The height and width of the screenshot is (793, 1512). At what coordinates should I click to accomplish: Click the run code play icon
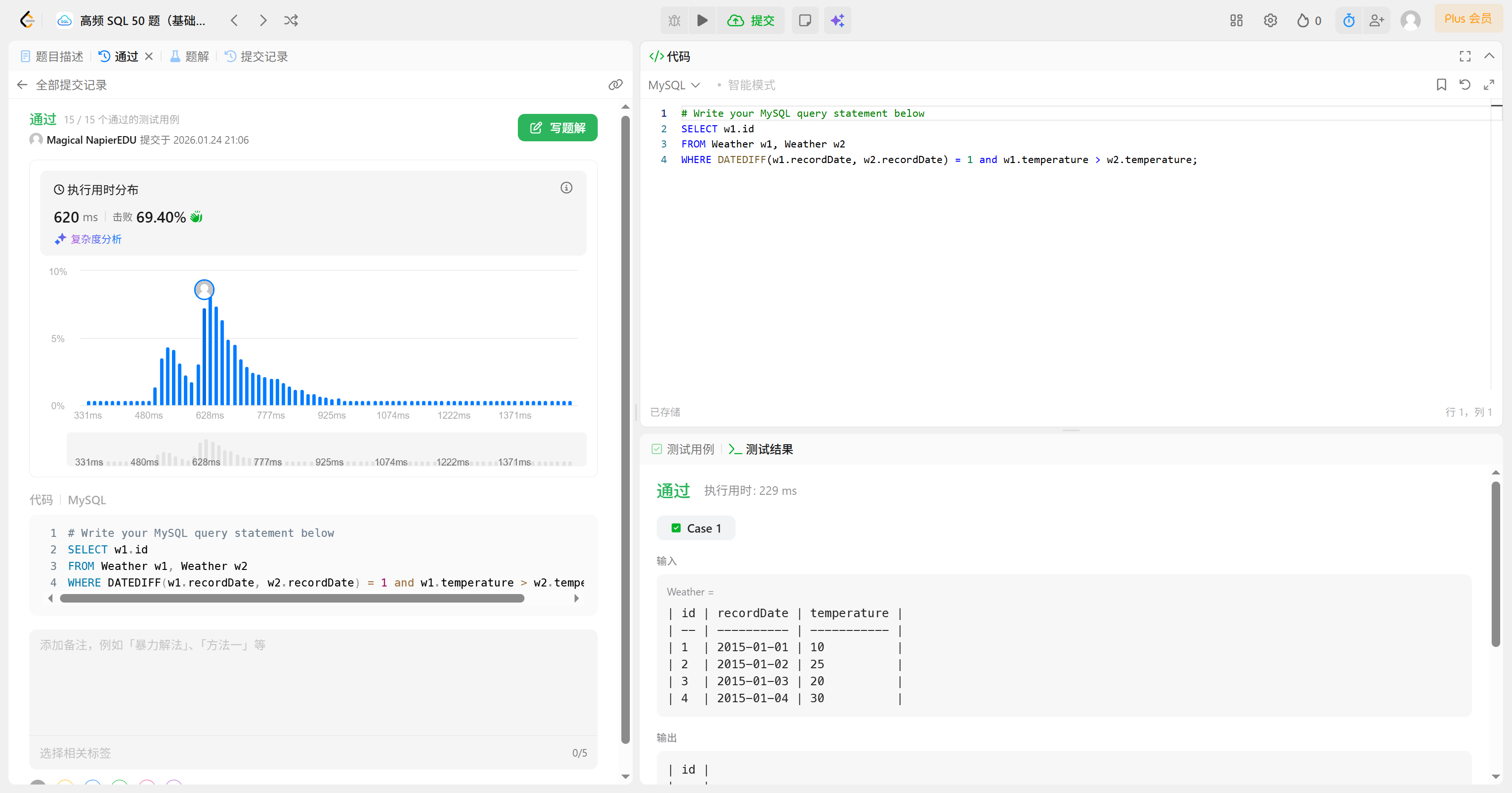click(702, 20)
